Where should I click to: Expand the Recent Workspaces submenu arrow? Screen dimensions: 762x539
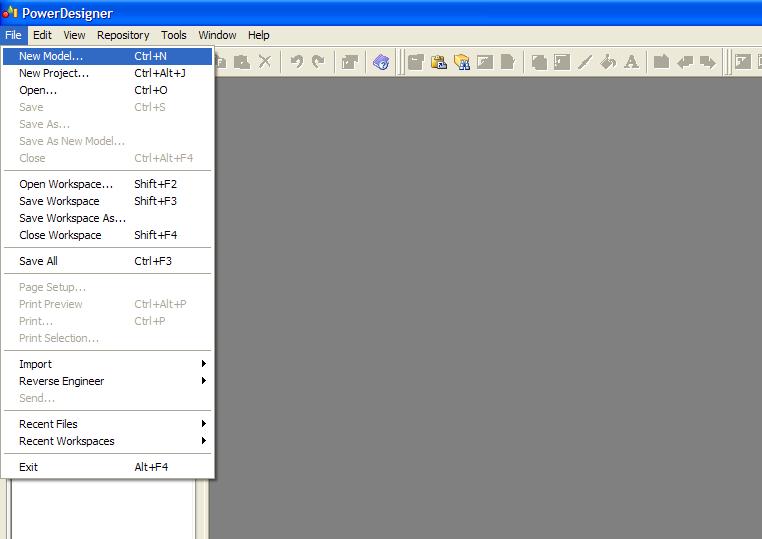pos(204,441)
